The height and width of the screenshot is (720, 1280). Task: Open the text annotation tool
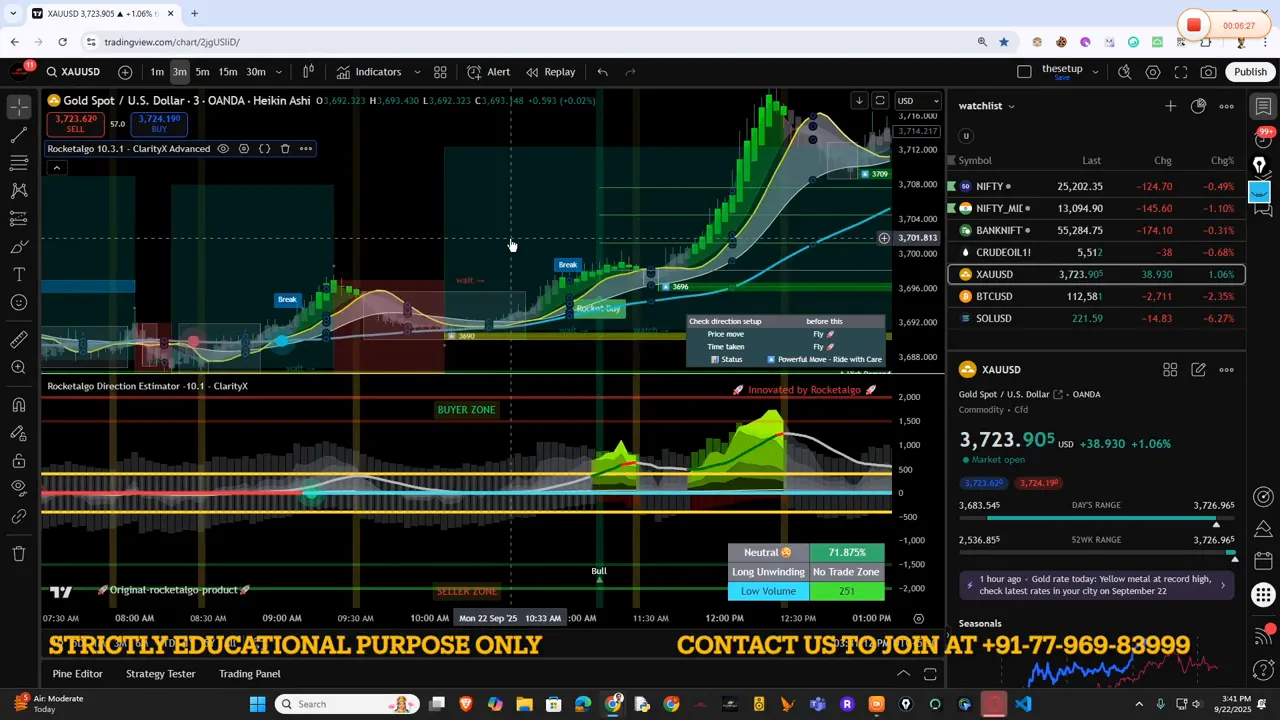coord(19,274)
